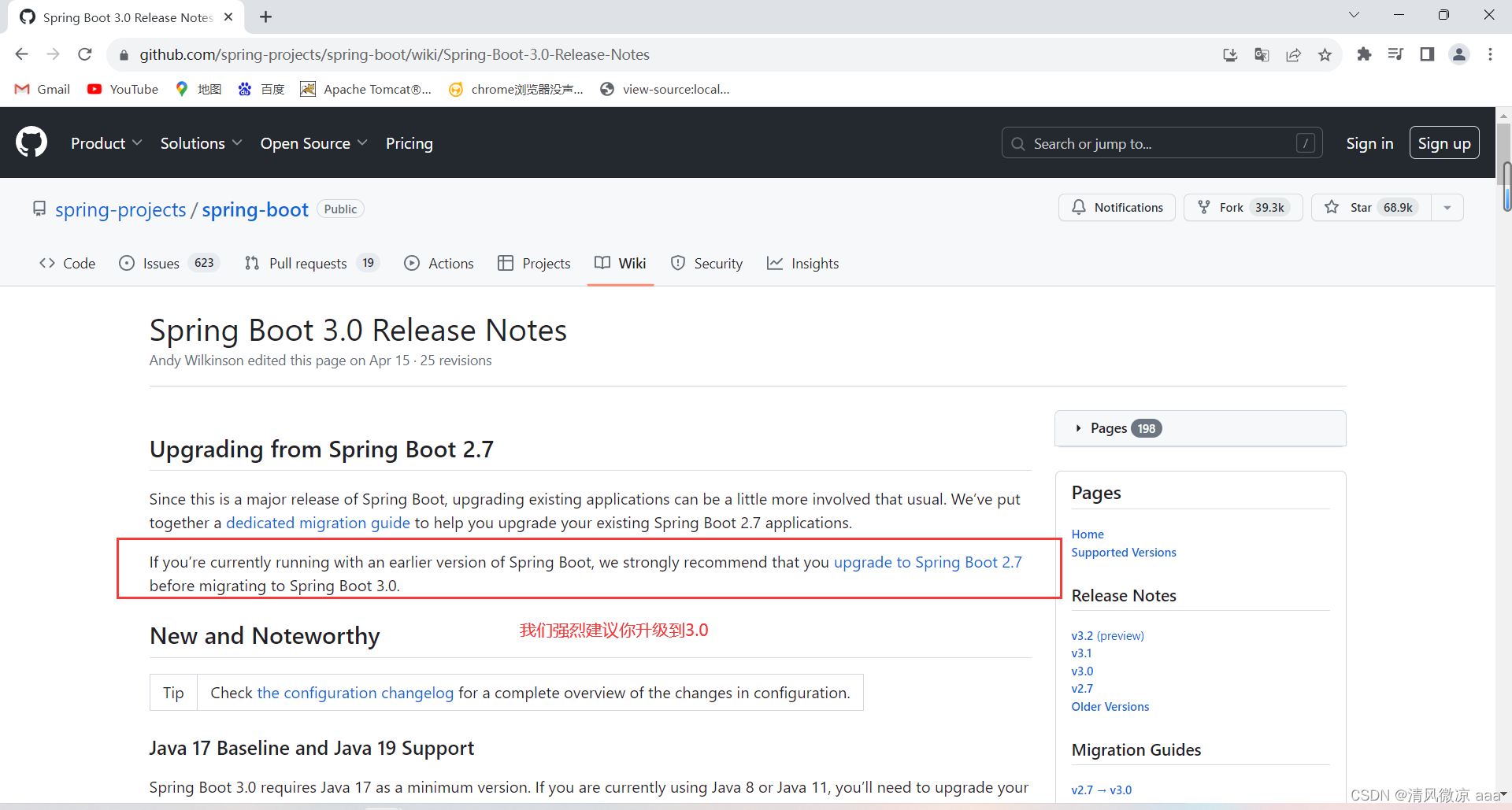1512x810 pixels.
Task: Open the Chrome extensions puzzle icon
Action: (x=1364, y=54)
